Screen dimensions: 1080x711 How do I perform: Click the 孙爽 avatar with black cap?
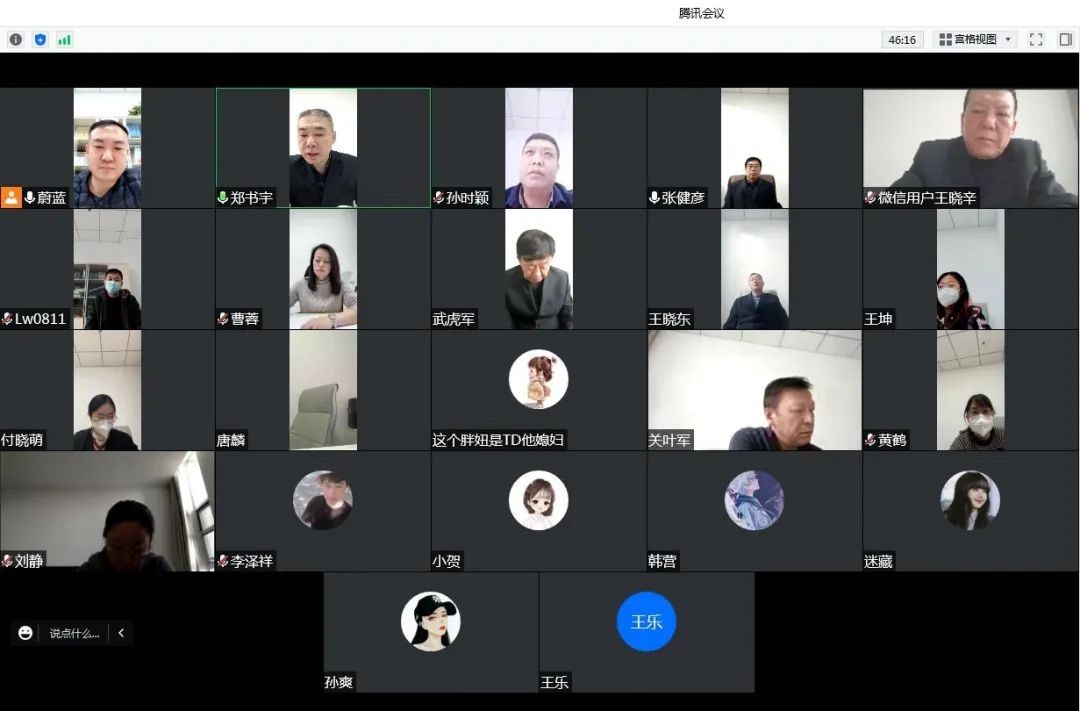click(431, 622)
